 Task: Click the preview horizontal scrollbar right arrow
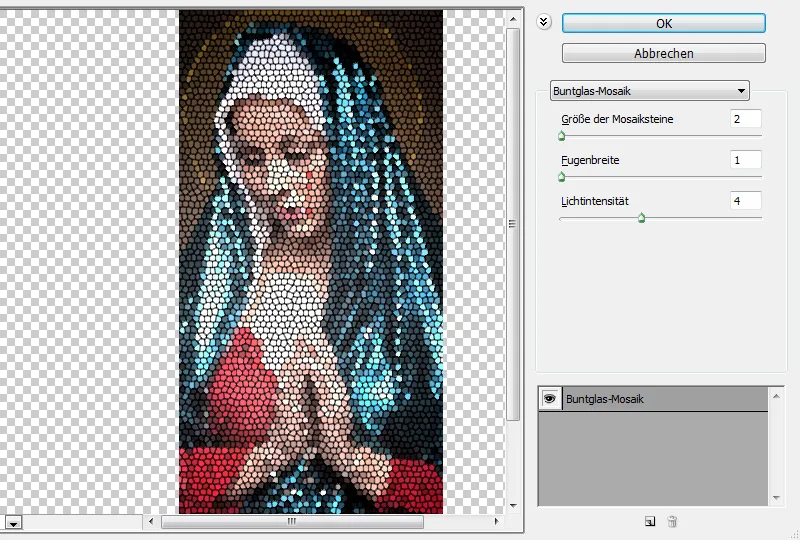pos(496,522)
